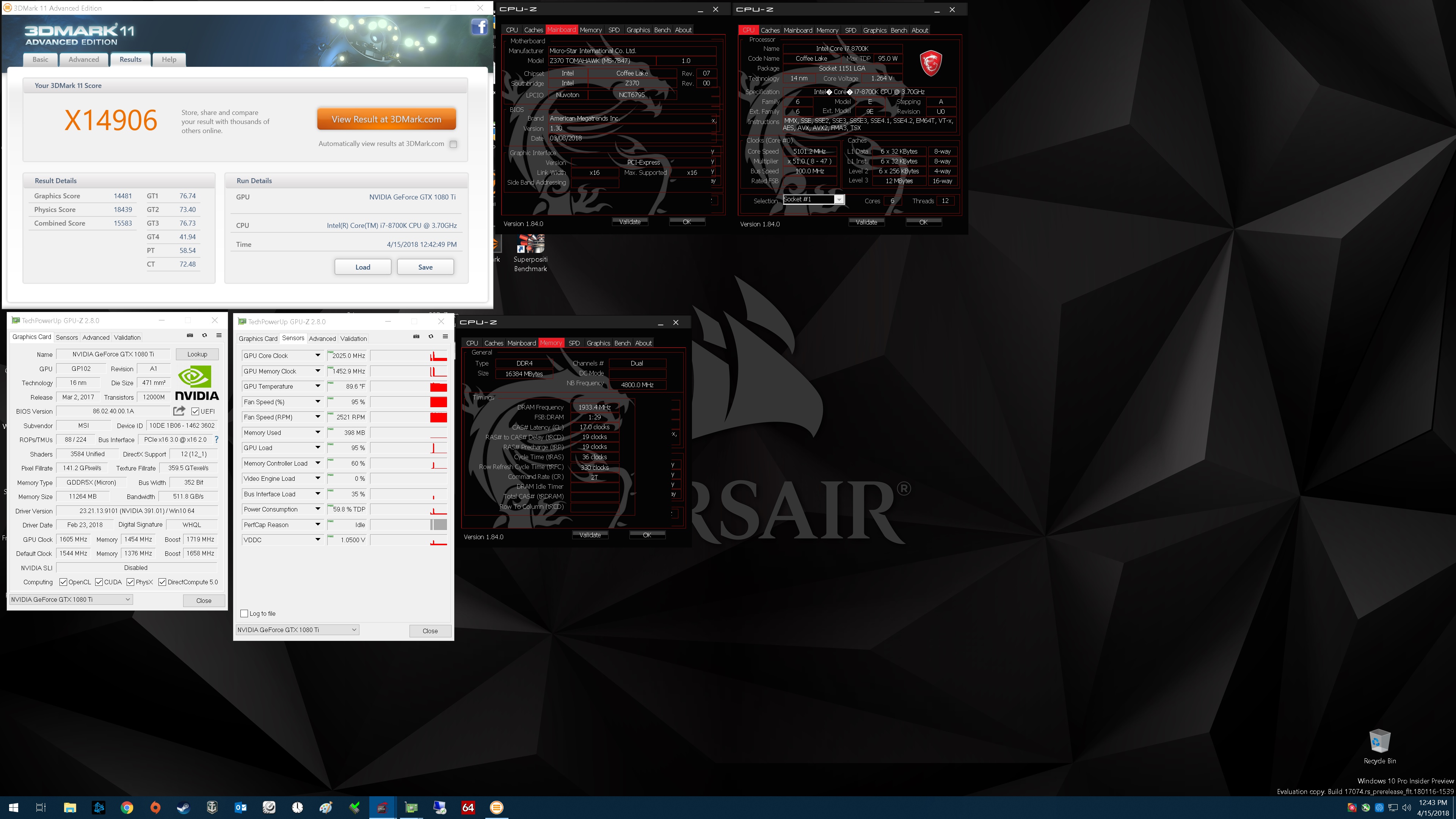This screenshot has width=1456, height=819.
Task: Click the GPU Temperature sensor graph
Action: click(409, 386)
